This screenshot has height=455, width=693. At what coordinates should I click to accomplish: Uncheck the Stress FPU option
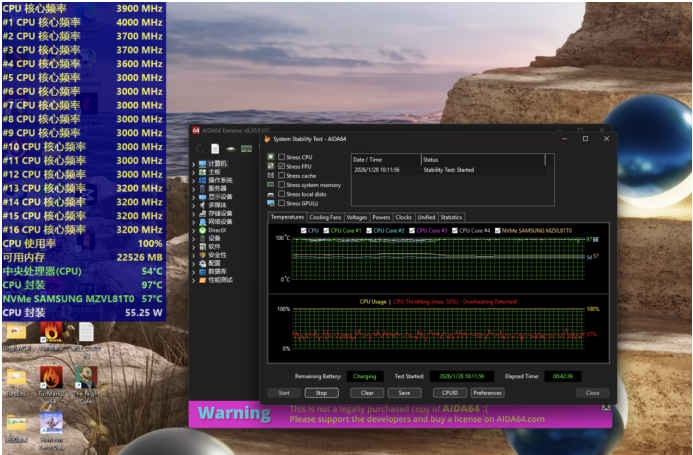[280, 166]
